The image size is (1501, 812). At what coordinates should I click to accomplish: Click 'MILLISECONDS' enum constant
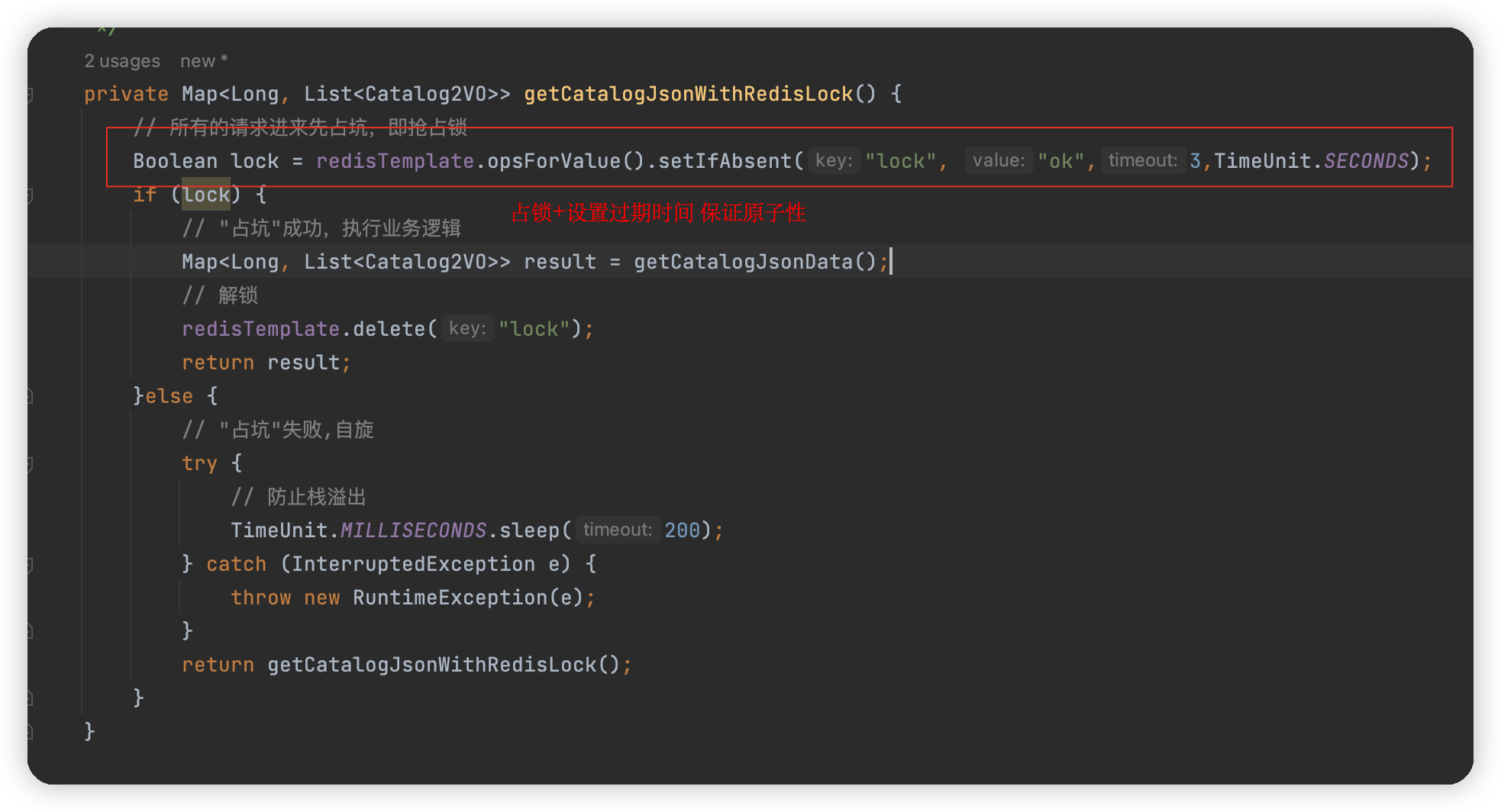[x=413, y=530]
